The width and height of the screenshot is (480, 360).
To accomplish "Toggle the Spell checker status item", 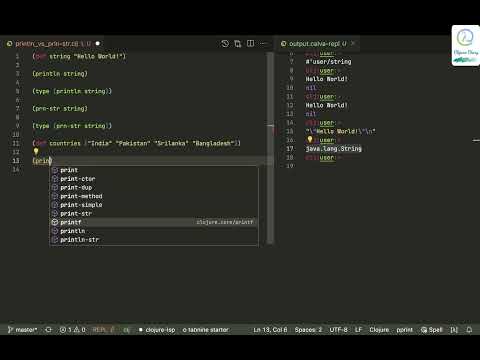I will (x=432, y=330).
